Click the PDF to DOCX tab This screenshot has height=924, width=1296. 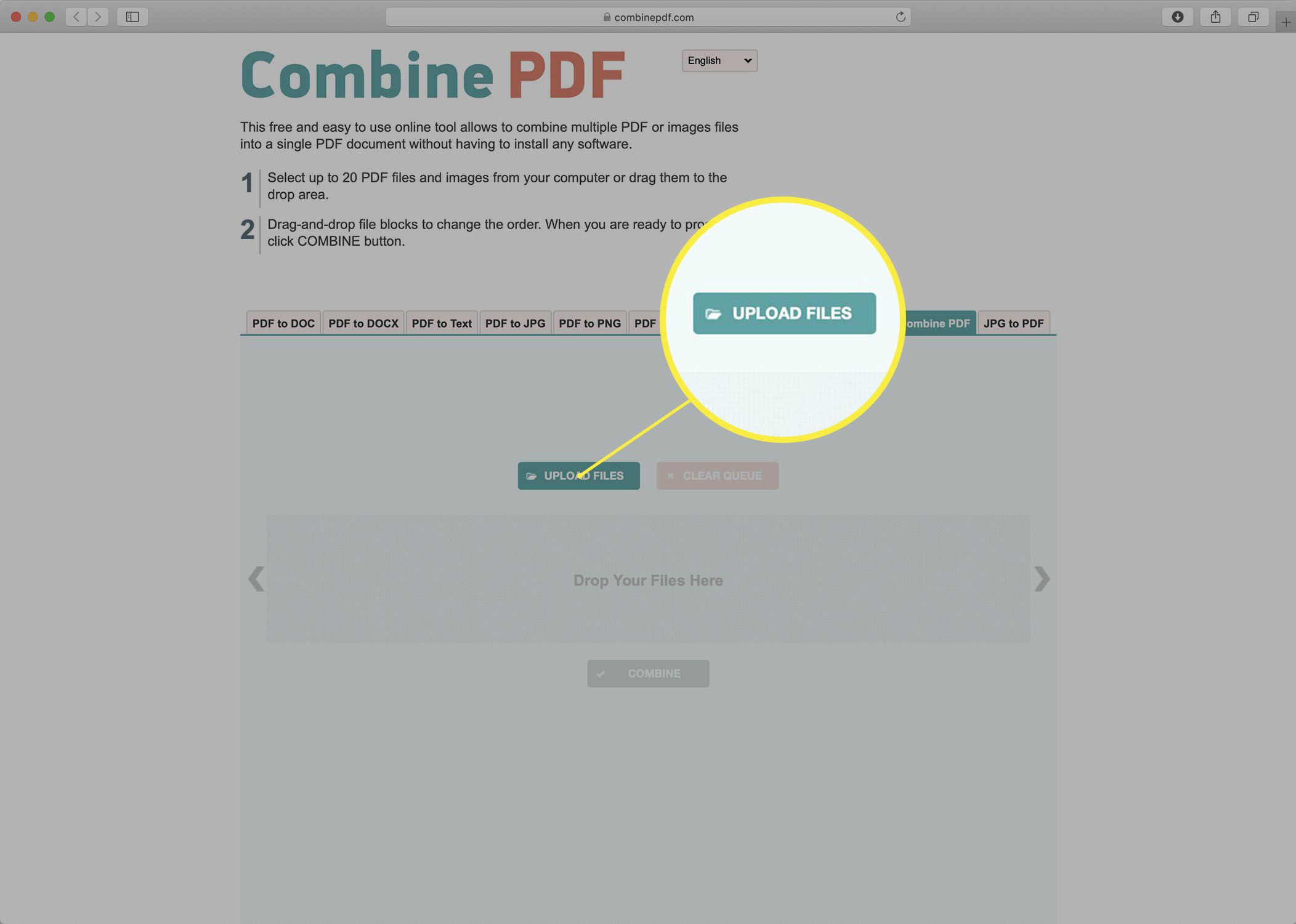pos(361,323)
